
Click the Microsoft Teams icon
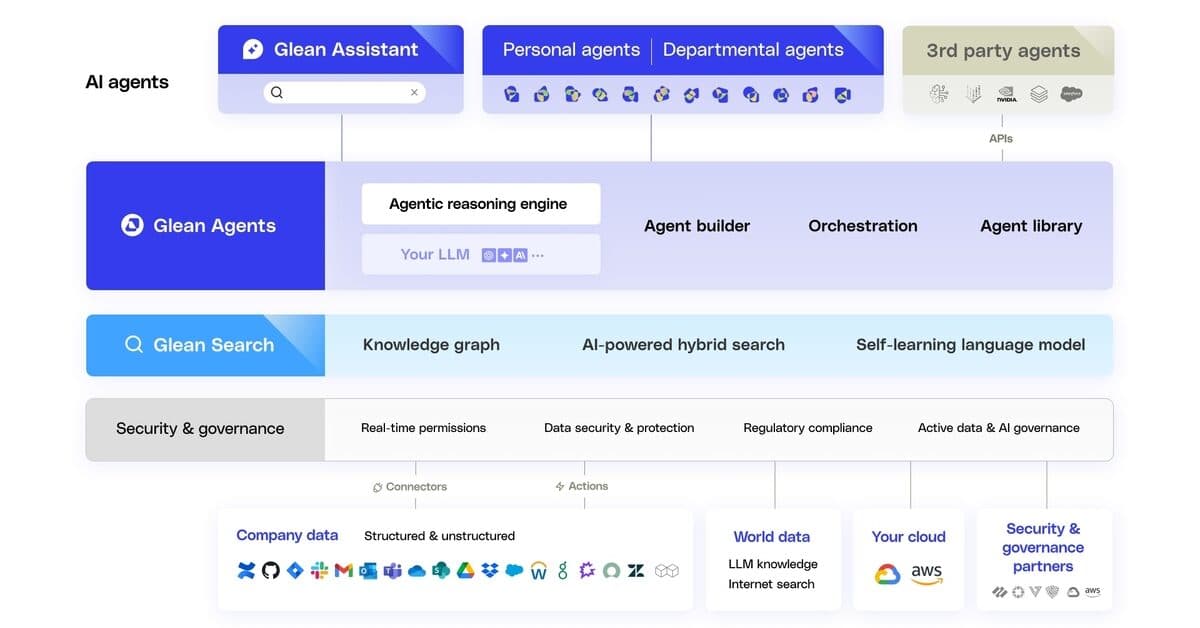coord(393,570)
